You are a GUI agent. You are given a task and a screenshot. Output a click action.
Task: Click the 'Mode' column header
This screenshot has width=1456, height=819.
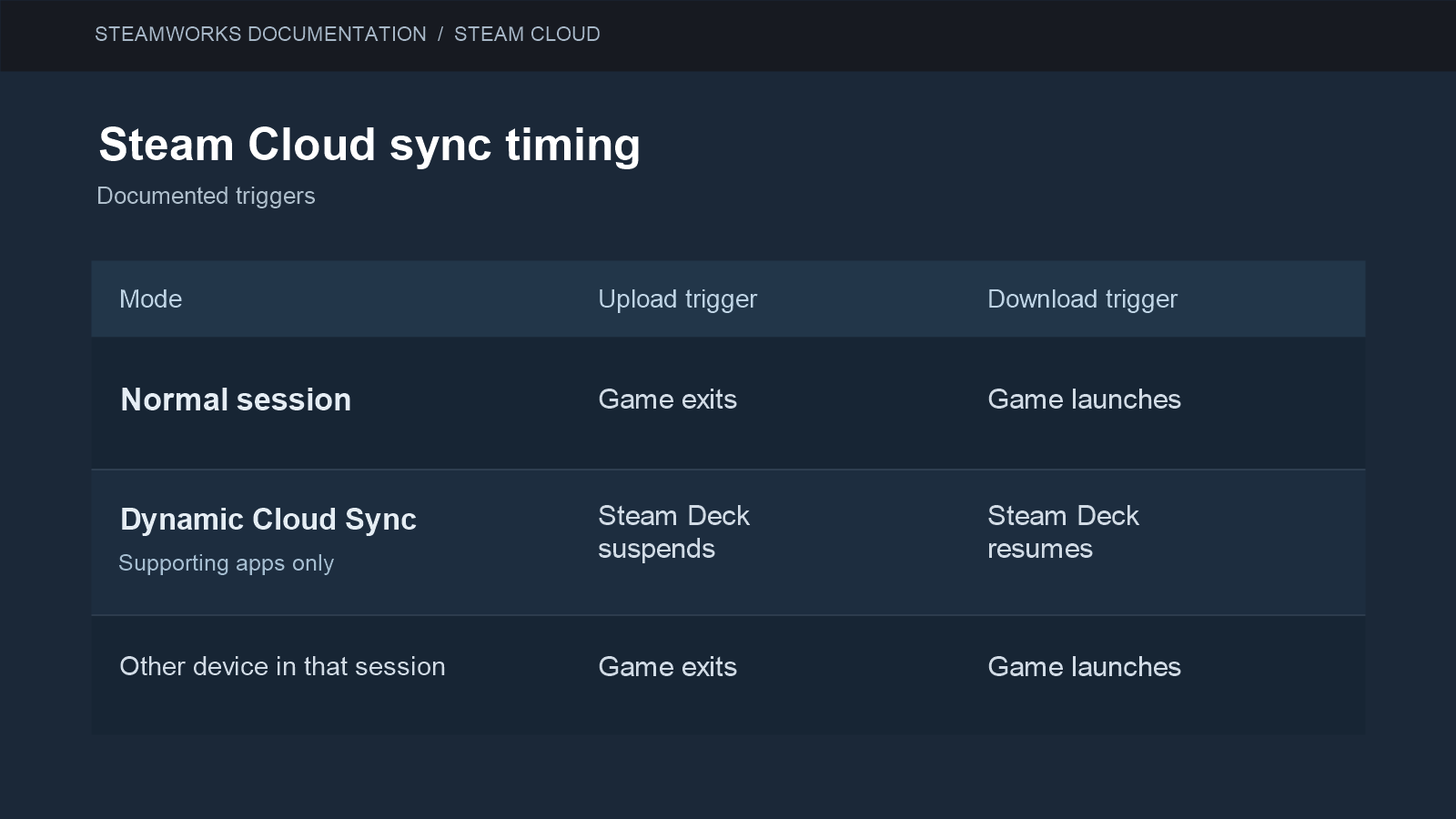151,299
